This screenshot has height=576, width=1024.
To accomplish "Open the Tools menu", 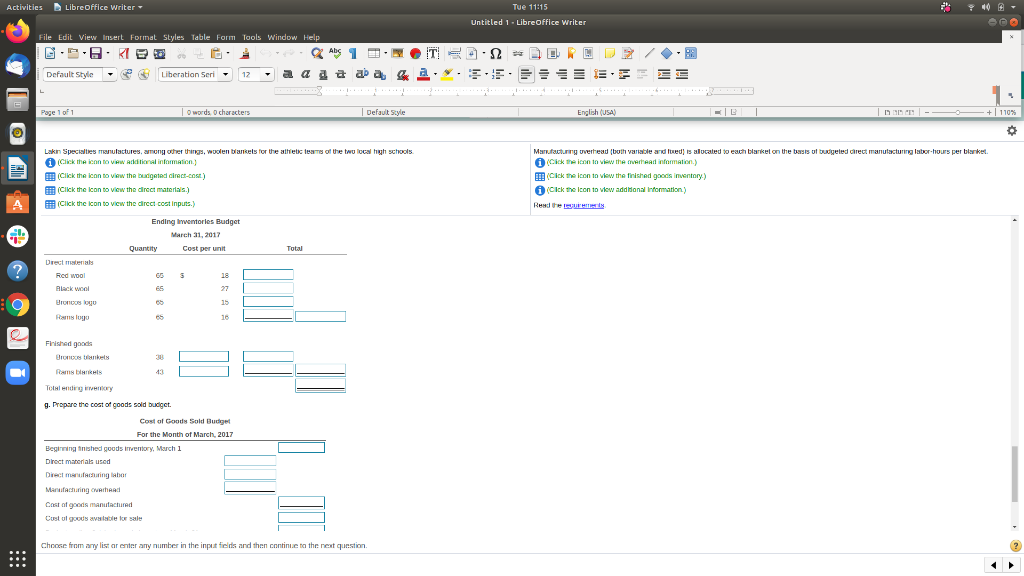I will click(251, 37).
